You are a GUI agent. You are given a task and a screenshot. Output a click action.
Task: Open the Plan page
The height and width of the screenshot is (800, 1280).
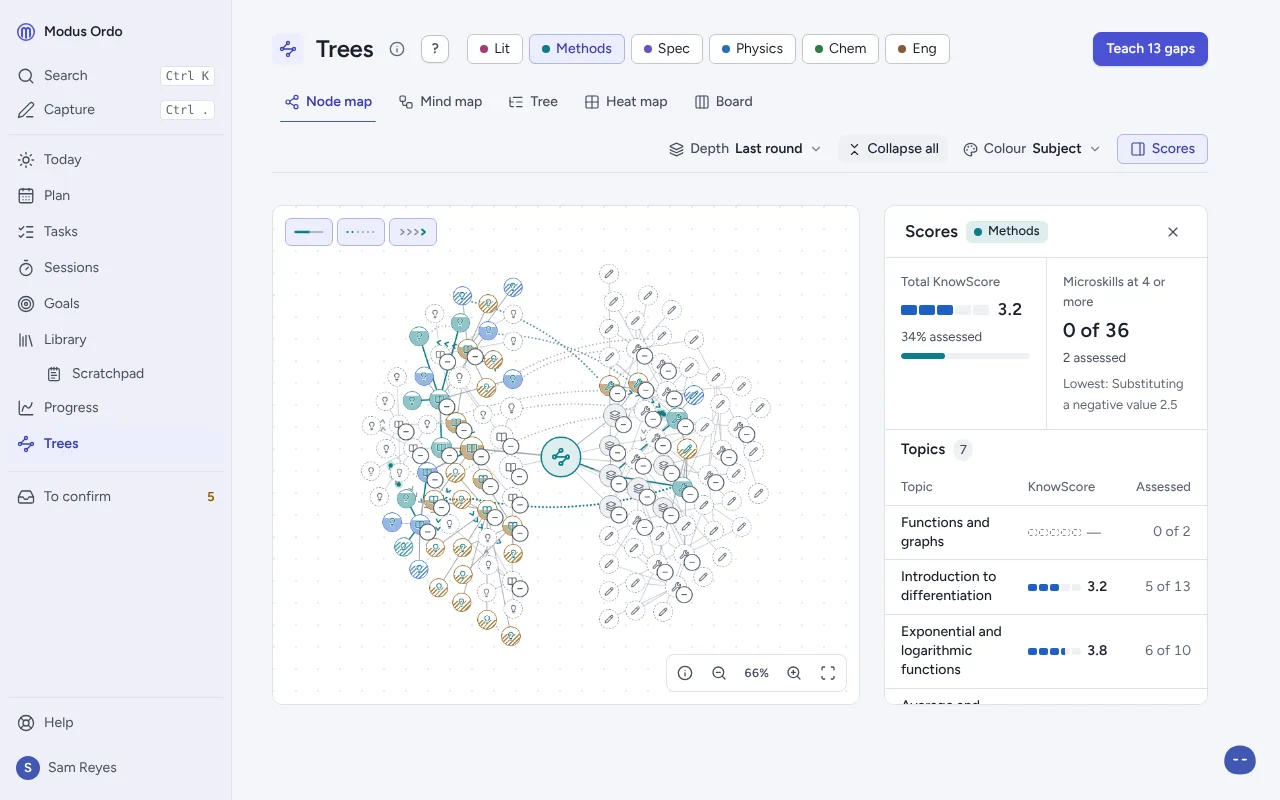point(115,196)
